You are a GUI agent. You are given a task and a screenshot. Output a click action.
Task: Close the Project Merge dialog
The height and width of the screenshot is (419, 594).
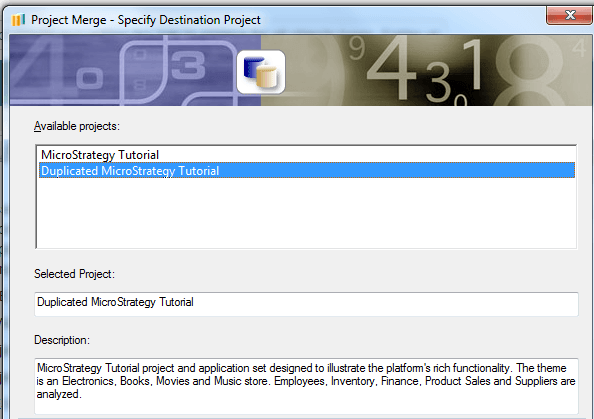click(569, 15)
